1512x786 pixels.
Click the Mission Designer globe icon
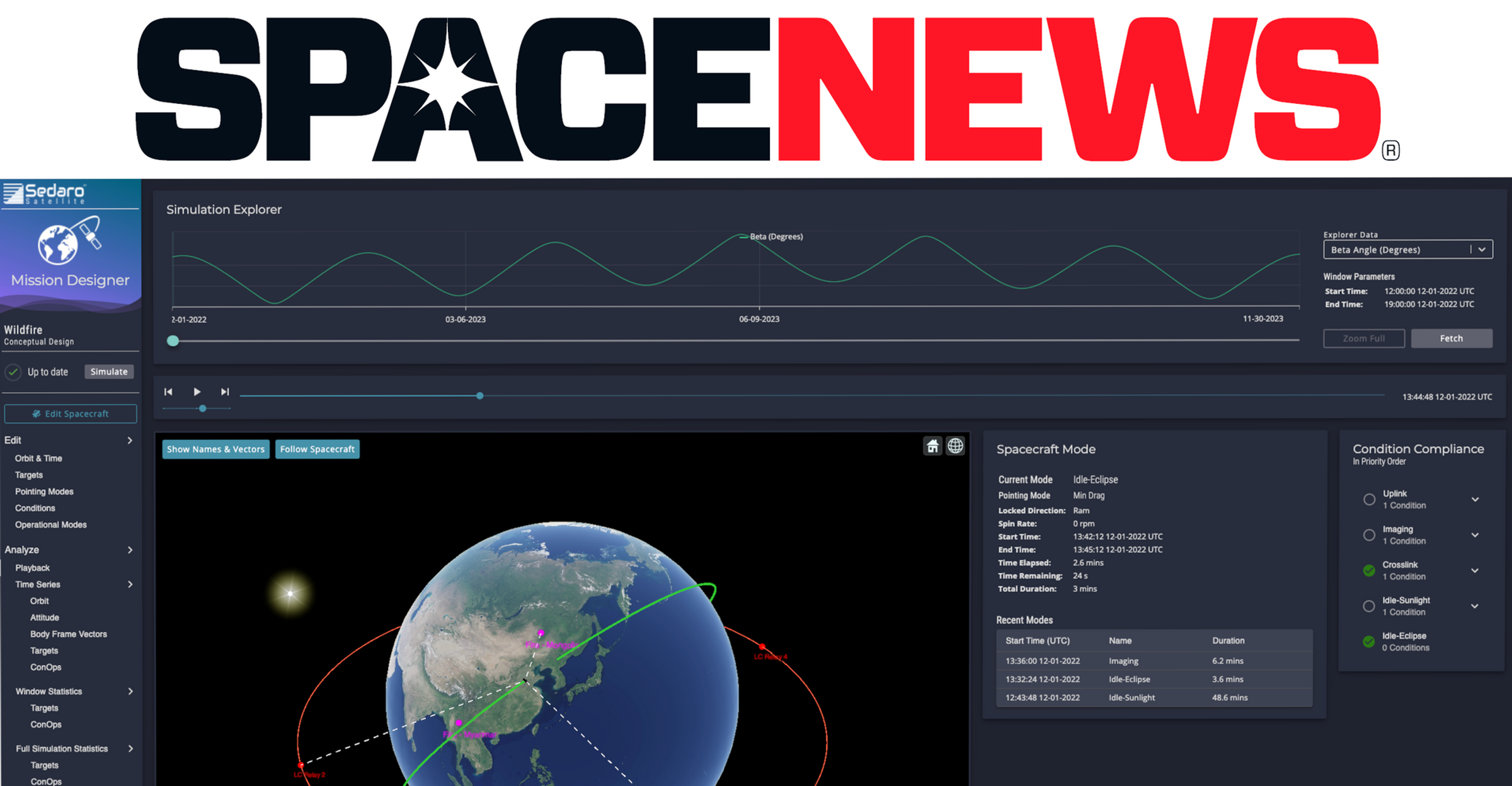click(x=69, y=241)
